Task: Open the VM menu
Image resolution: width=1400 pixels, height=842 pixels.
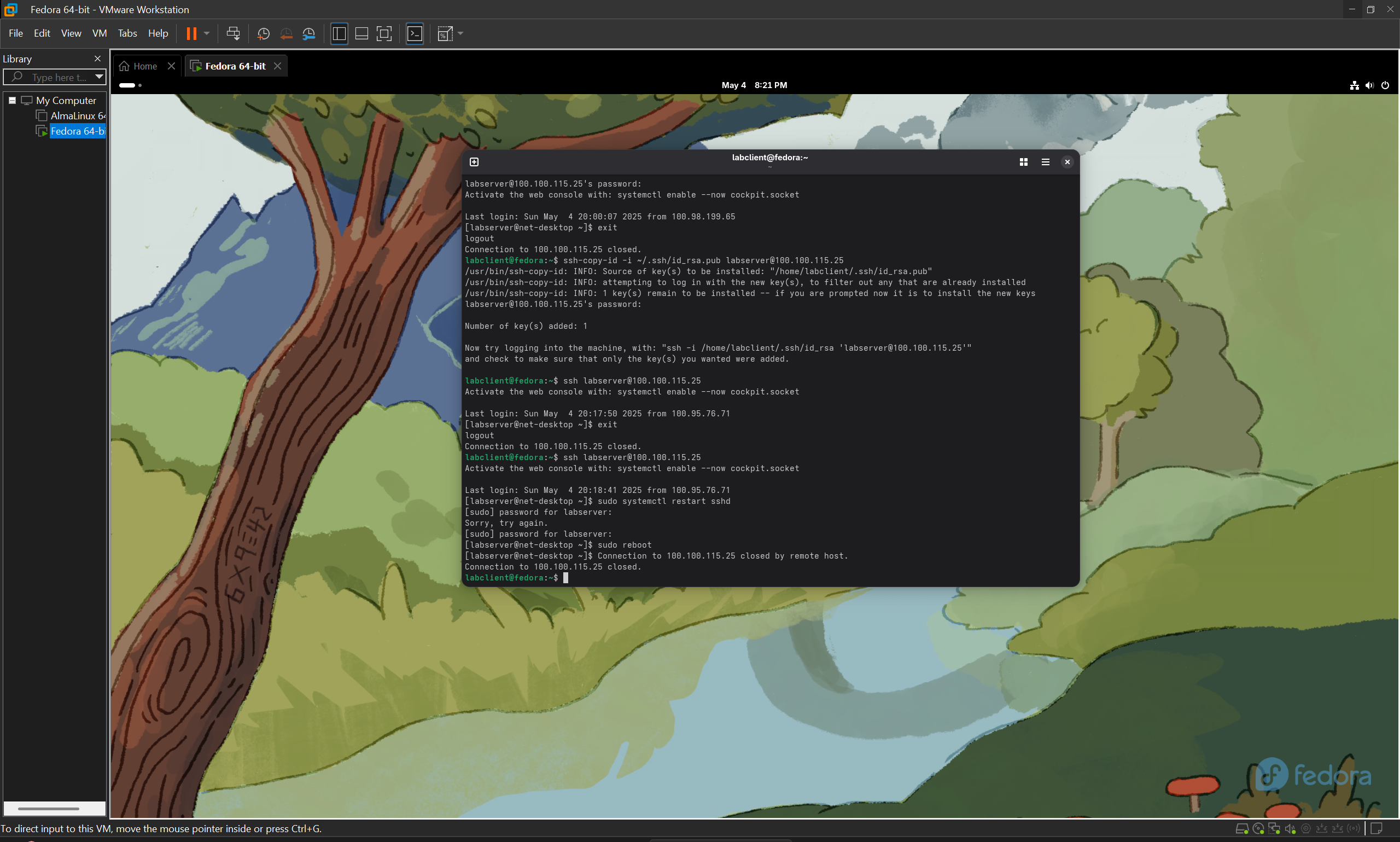Action: [99, 33]
